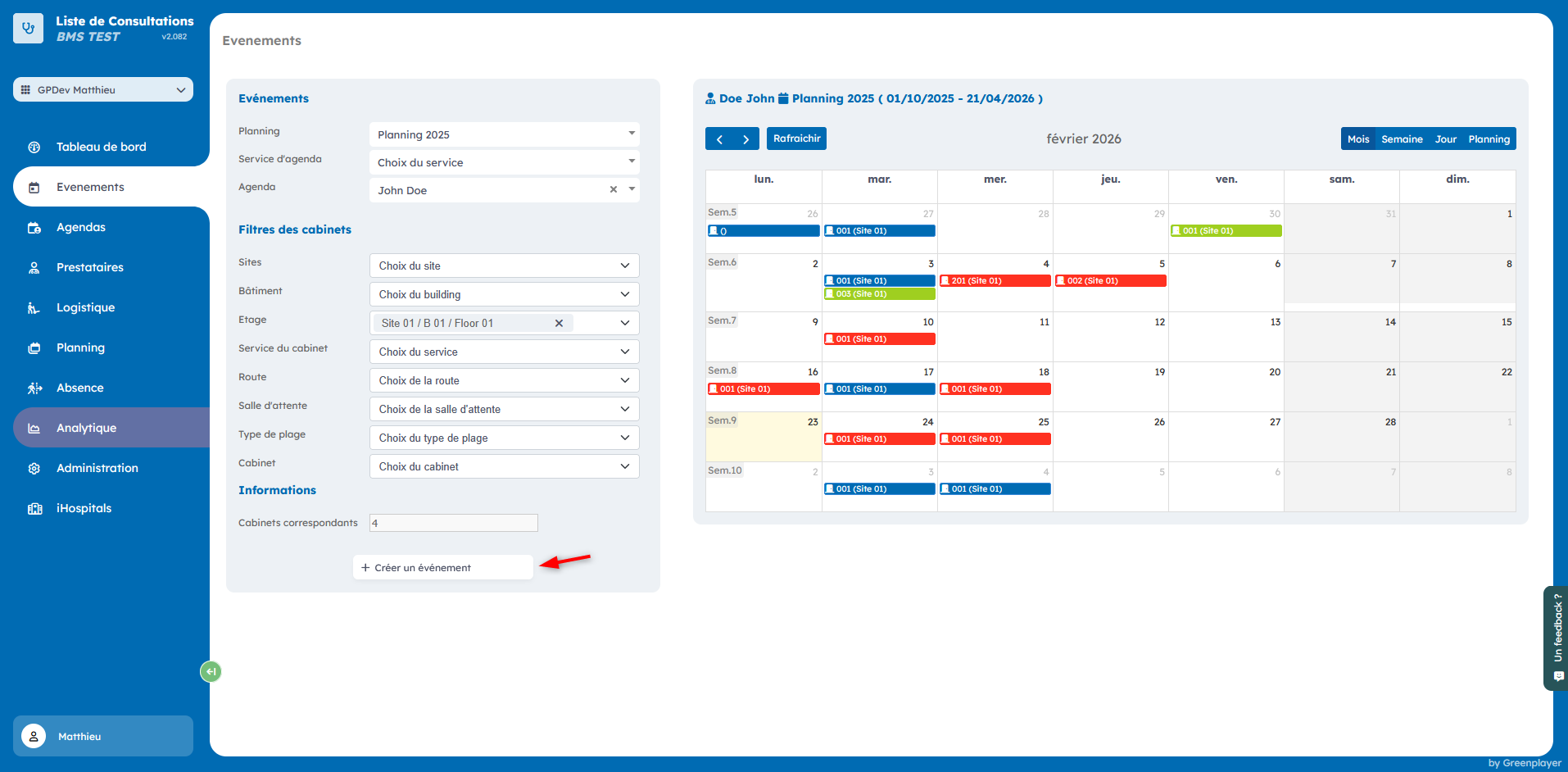Go to previous month in calendar

click(x=719, y=139)
